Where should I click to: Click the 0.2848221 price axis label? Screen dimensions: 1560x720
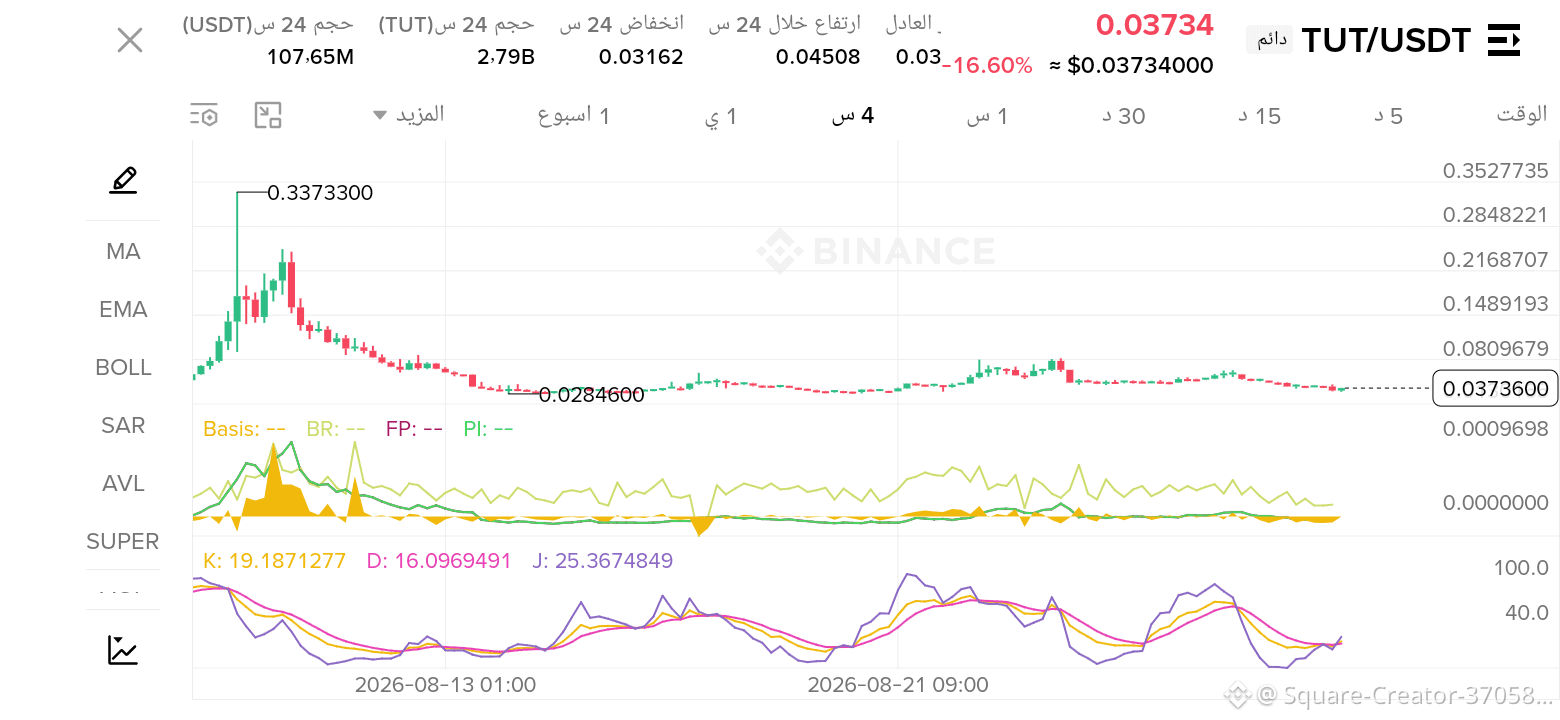pyautogui.click(x=1495, y=215)
